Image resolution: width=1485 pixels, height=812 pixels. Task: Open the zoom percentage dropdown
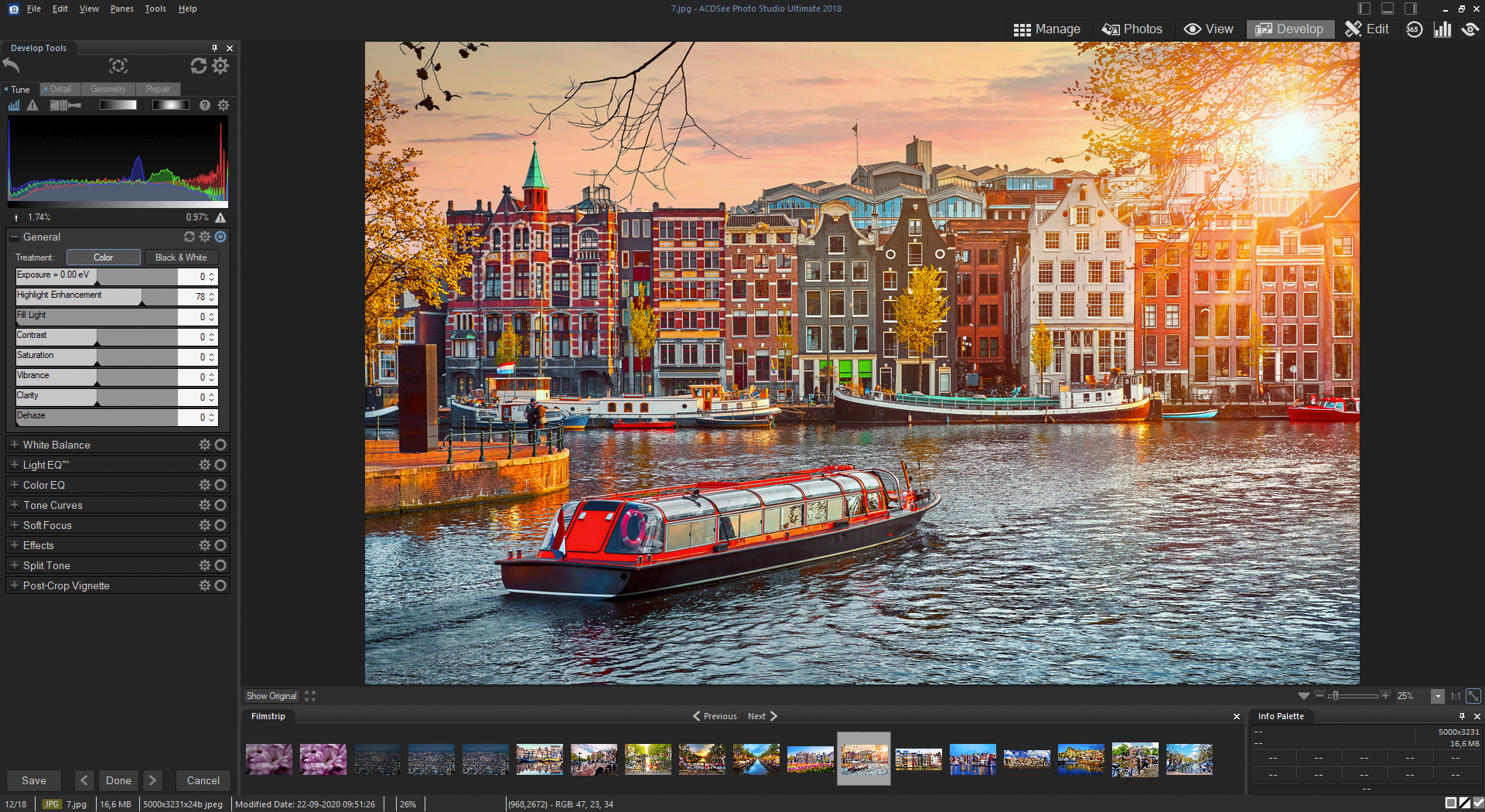click(1438, 696)
